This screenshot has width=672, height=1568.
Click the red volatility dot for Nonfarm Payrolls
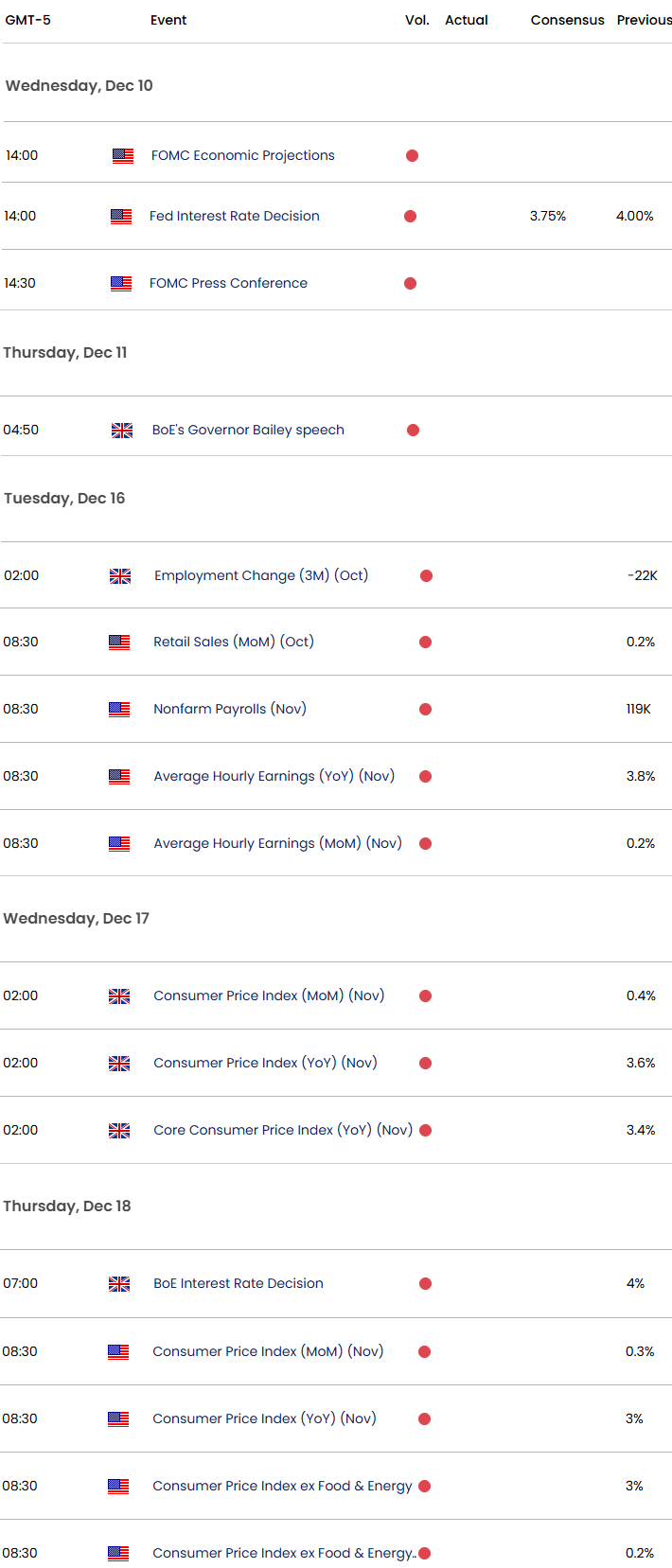tap(426, 709)
